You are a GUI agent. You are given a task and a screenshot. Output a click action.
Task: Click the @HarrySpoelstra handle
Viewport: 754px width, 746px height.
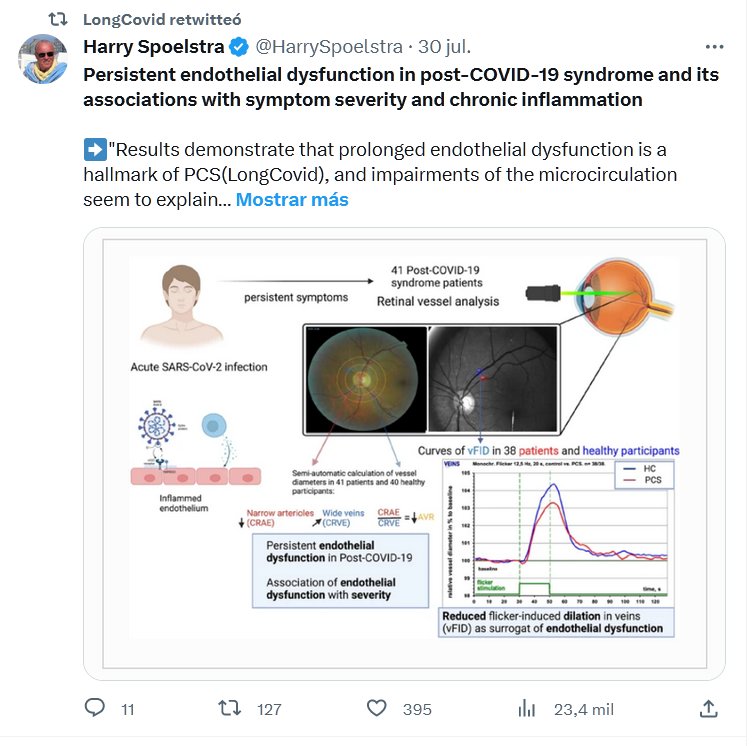(x=329, y=47)
